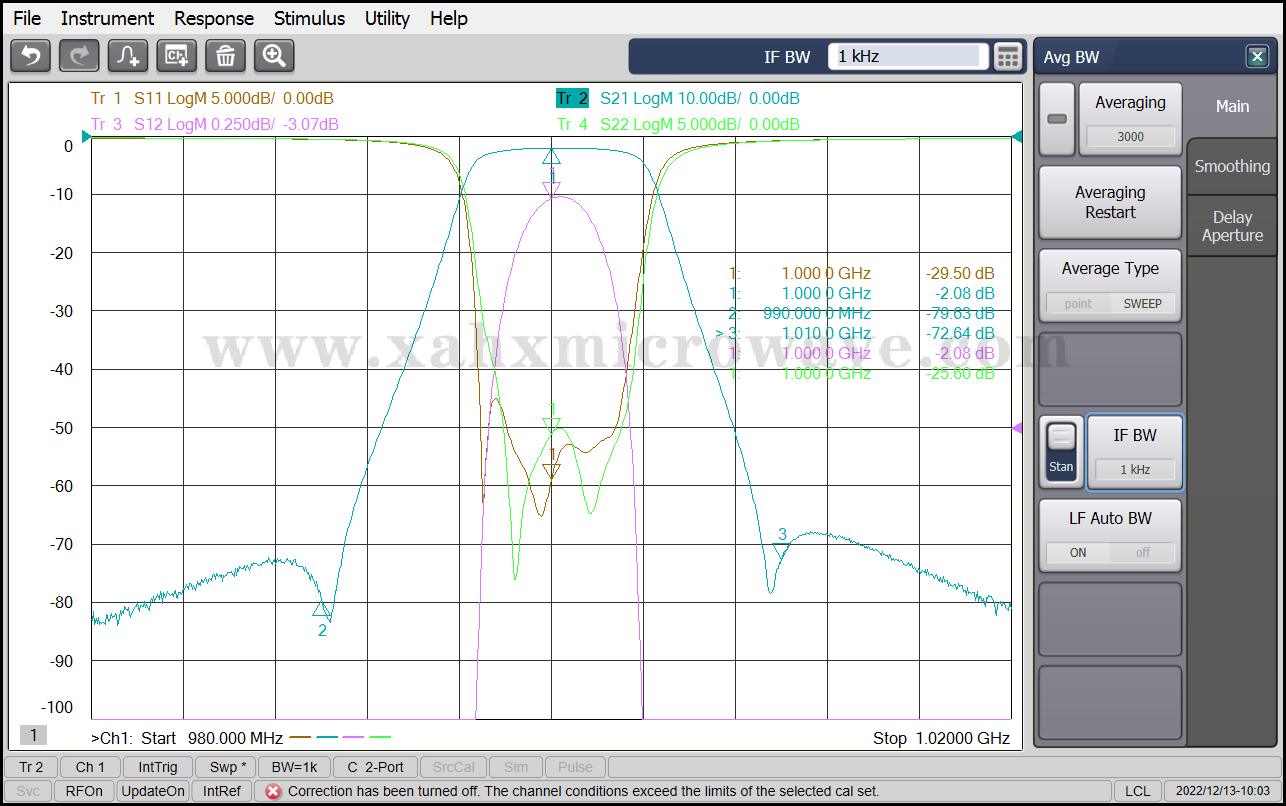Toggle Averaging on/off switch
1286x806 pixels.
coord(1057,119)
